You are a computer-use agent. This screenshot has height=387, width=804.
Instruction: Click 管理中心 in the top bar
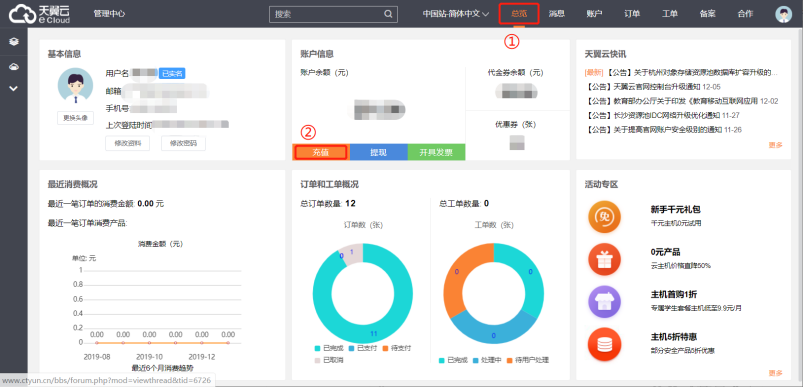(109, 14)
